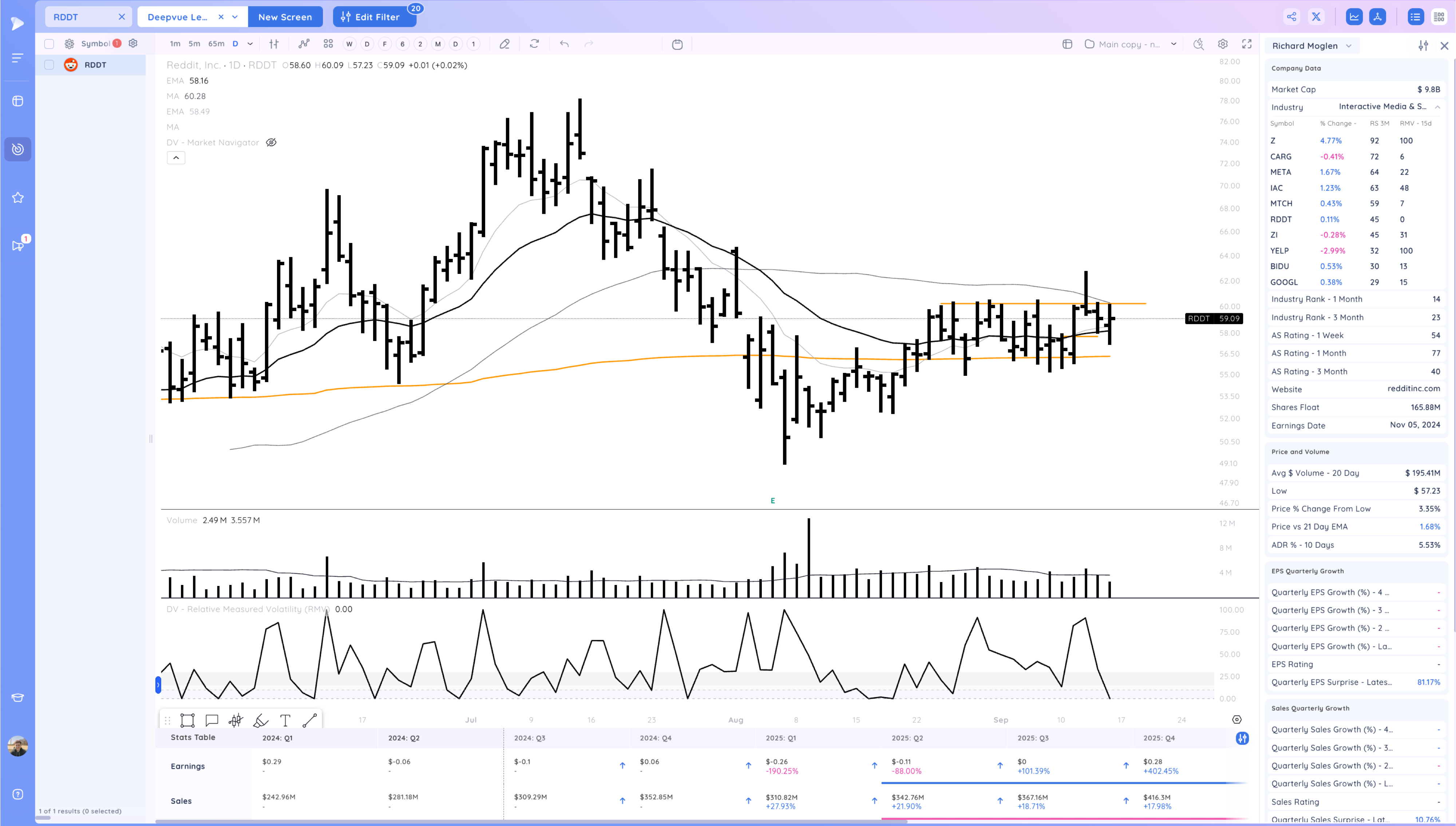This screenshot has width=1456, height=826.
Task: Check the select-all Symbol checkbox
Action: [50, 44]
